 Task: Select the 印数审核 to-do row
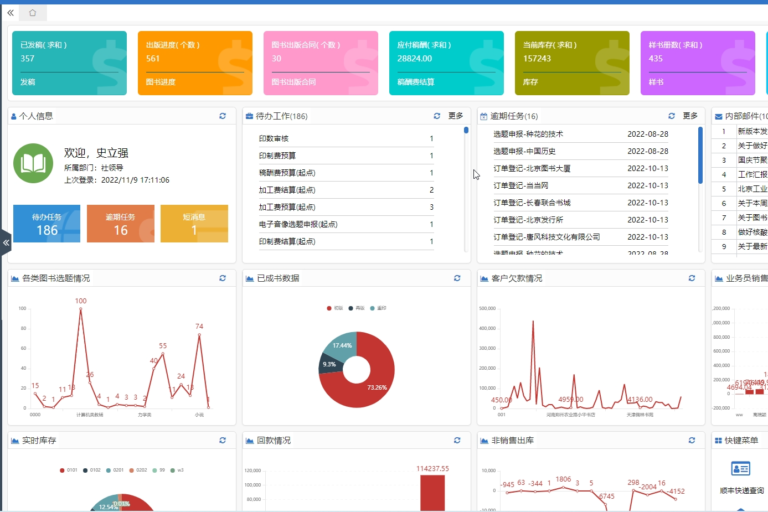pyautogui.click(x=346, y=139)
